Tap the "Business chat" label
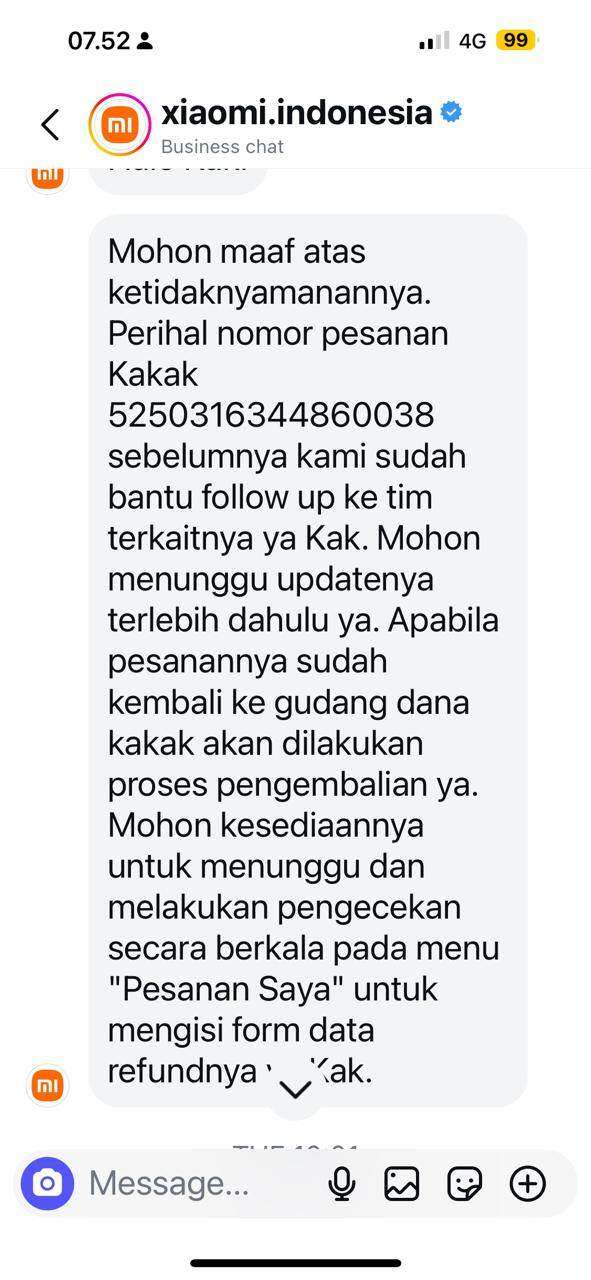This screenshot has width=591, height=1280. pyautogui.click(x=222, y=146)
